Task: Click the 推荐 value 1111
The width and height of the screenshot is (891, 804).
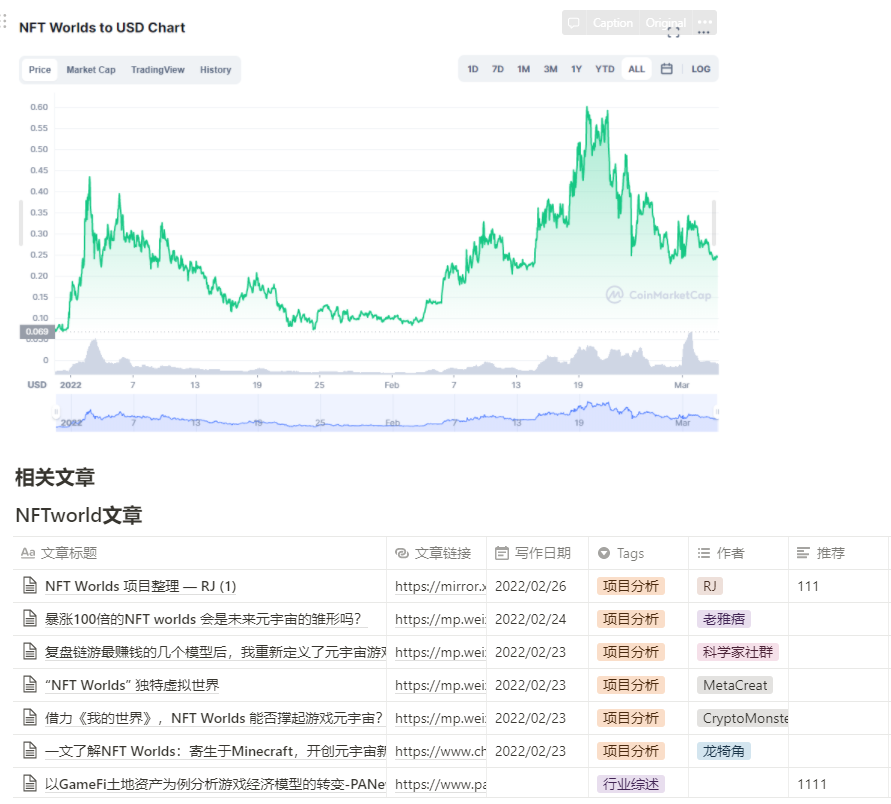Action: pyautogui.click(x=811, y=784)
